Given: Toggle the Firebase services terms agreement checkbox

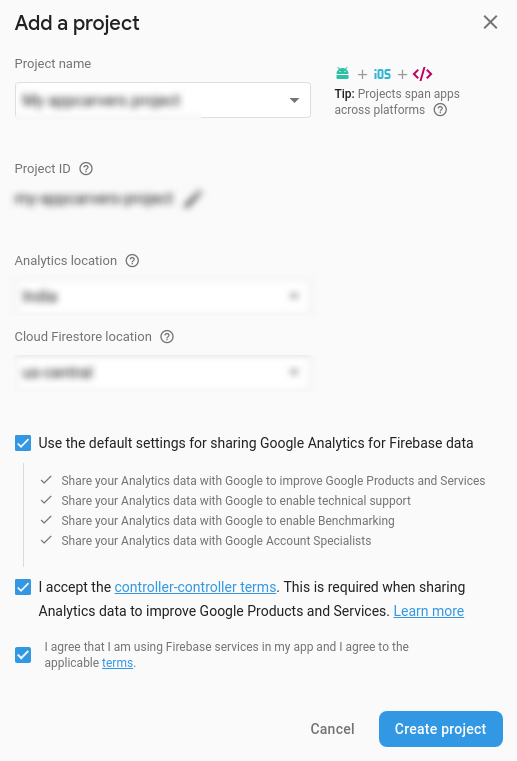Looking at the screenshot, I should (x=23, y=655).
